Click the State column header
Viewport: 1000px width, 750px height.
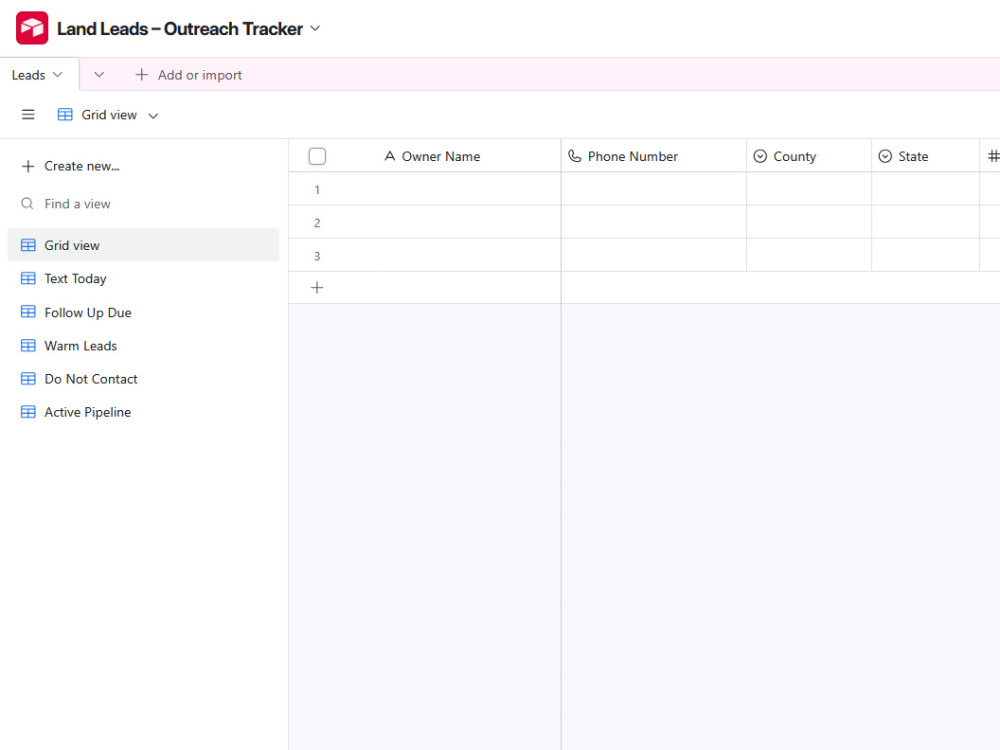pyautogui.click(x=925, y=156)
